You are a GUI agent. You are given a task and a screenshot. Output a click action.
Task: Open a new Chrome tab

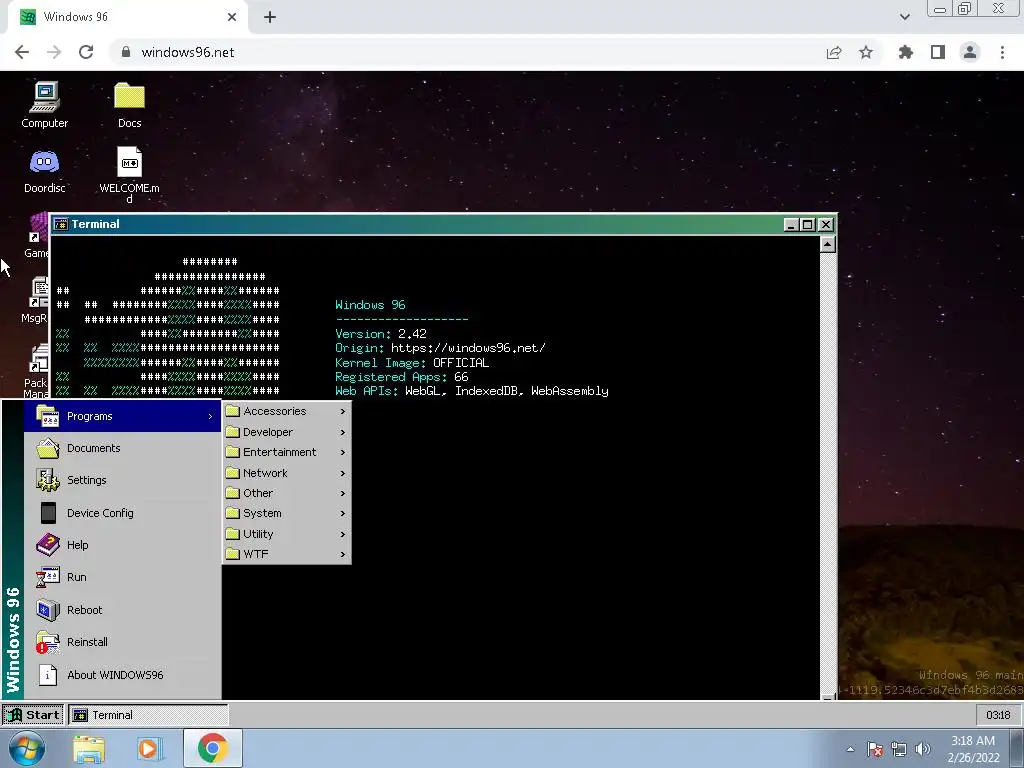pos(270,17)
